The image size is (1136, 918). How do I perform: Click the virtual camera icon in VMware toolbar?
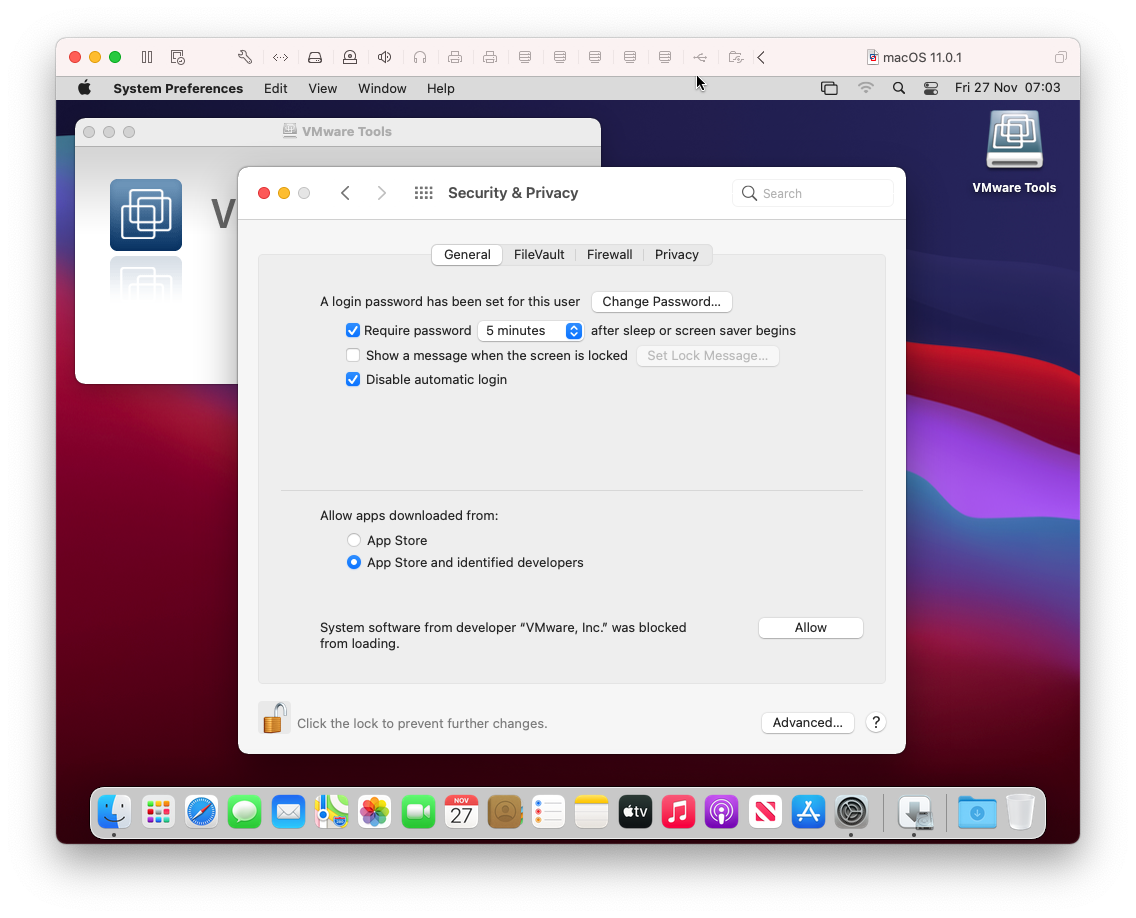pos(350,57)
